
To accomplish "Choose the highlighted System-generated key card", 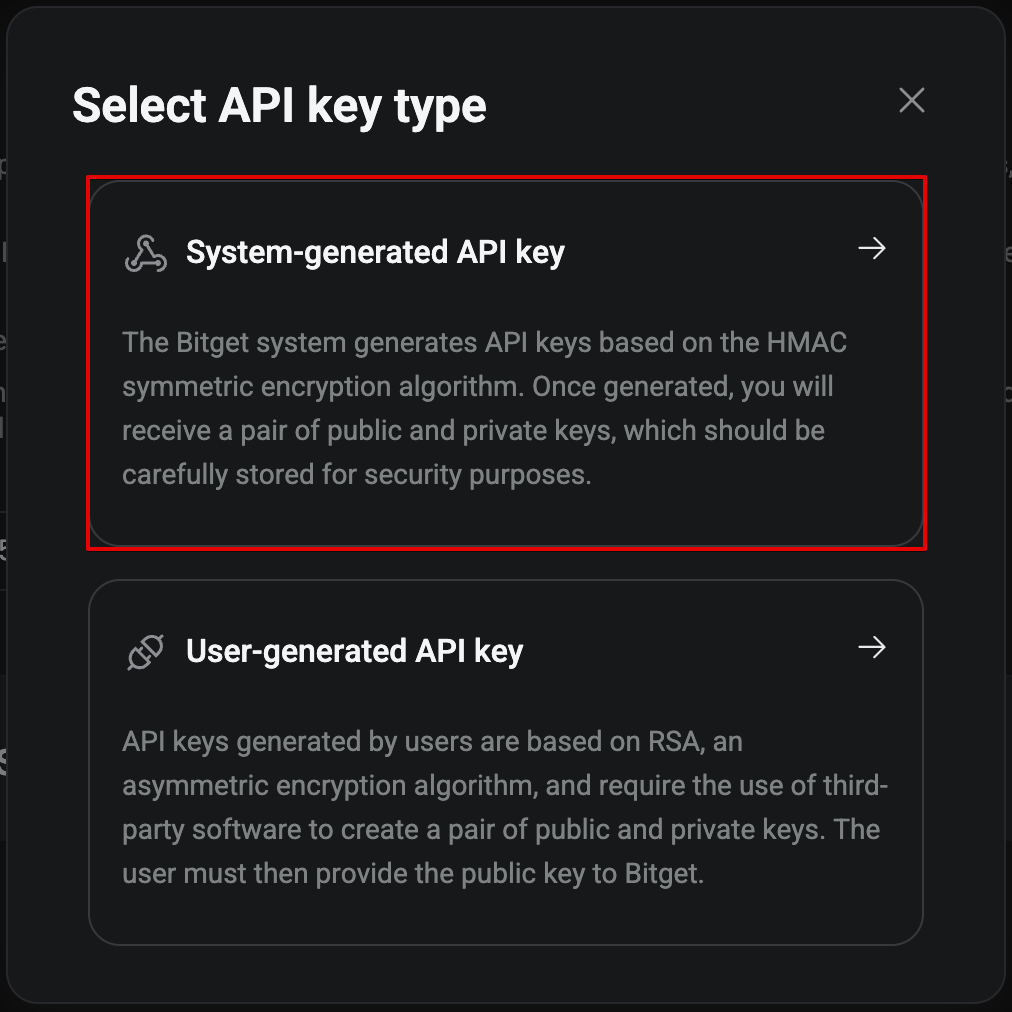I will 506,363.
